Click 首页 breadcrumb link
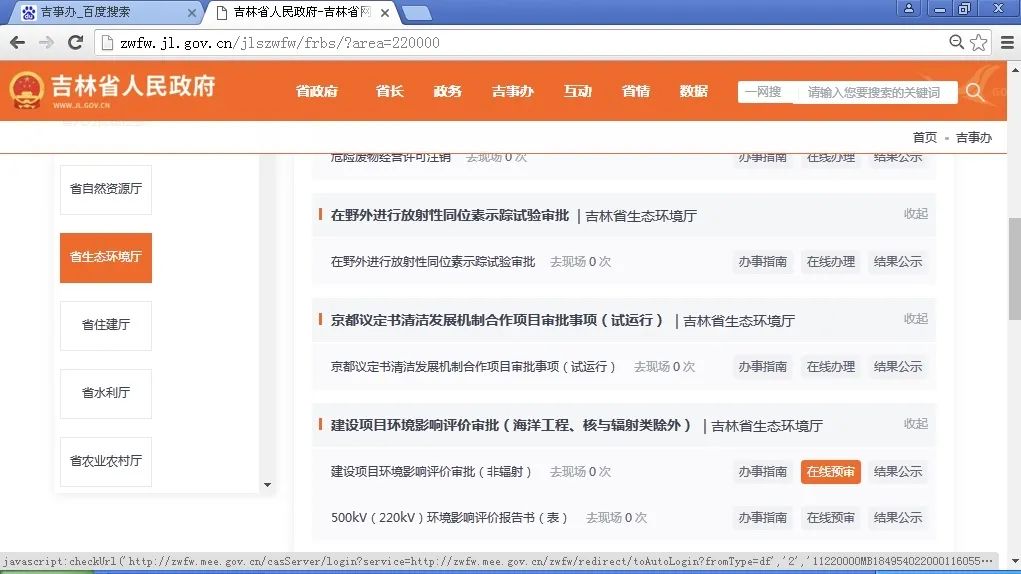This screenshot has width=1021, height=574. pyautogui.click(x=924, y=138)
